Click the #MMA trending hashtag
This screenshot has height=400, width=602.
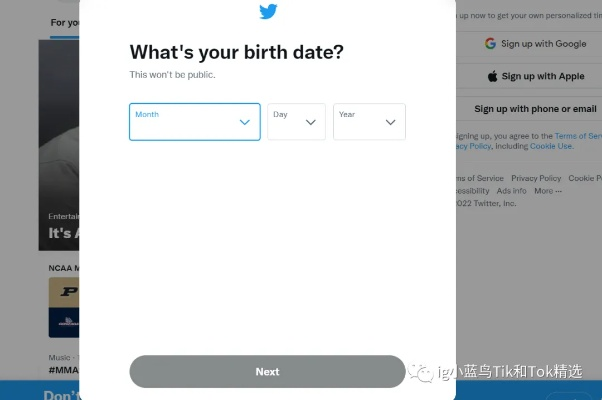click(63, 370)
